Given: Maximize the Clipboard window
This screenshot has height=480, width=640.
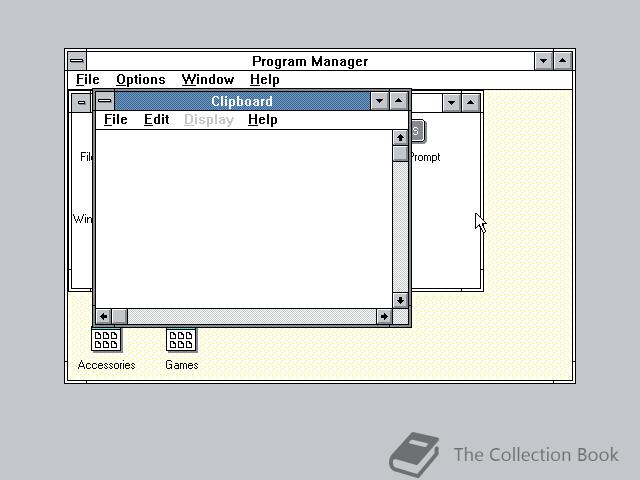Looking at the screenshot, I should click(x=399, y=101).
